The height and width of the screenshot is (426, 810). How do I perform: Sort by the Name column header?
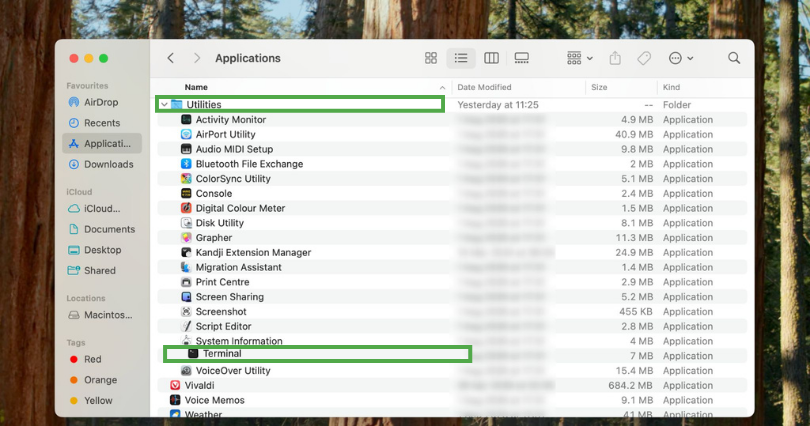point(196,87)
